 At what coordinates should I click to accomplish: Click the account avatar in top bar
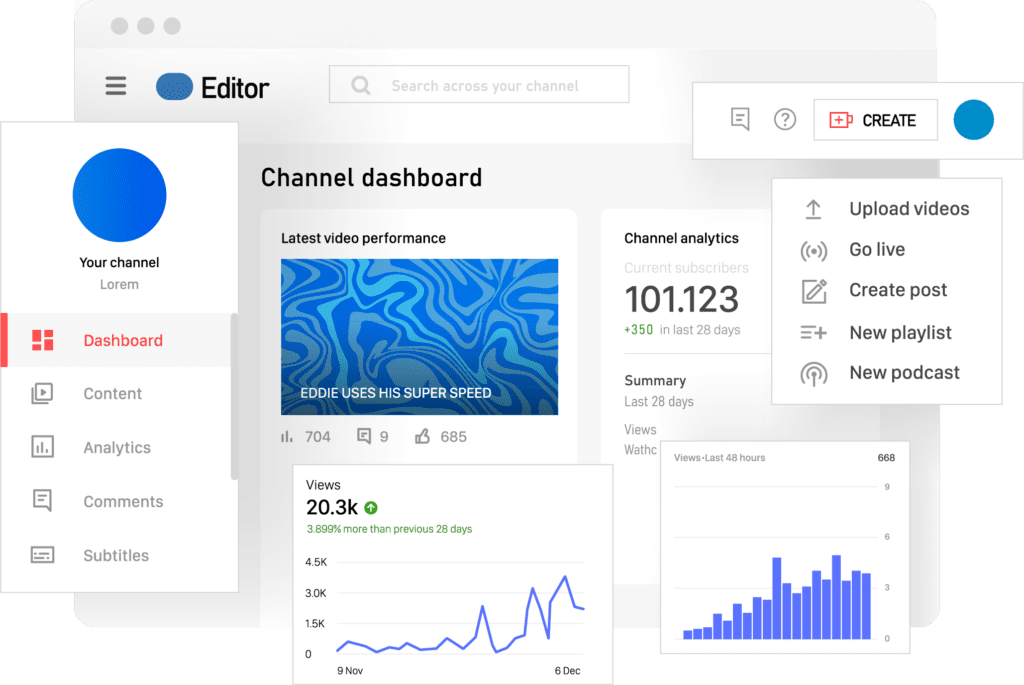[973, 120]
